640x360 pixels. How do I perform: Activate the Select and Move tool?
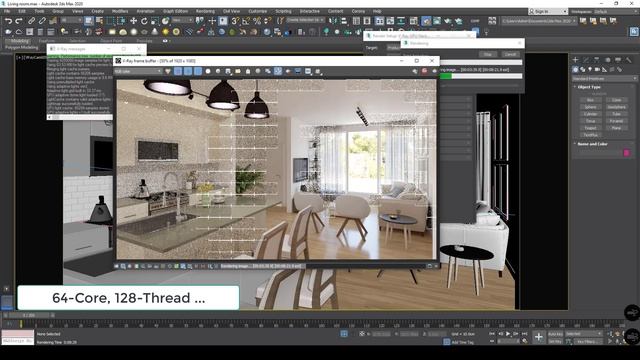click(x=133, y=20)
